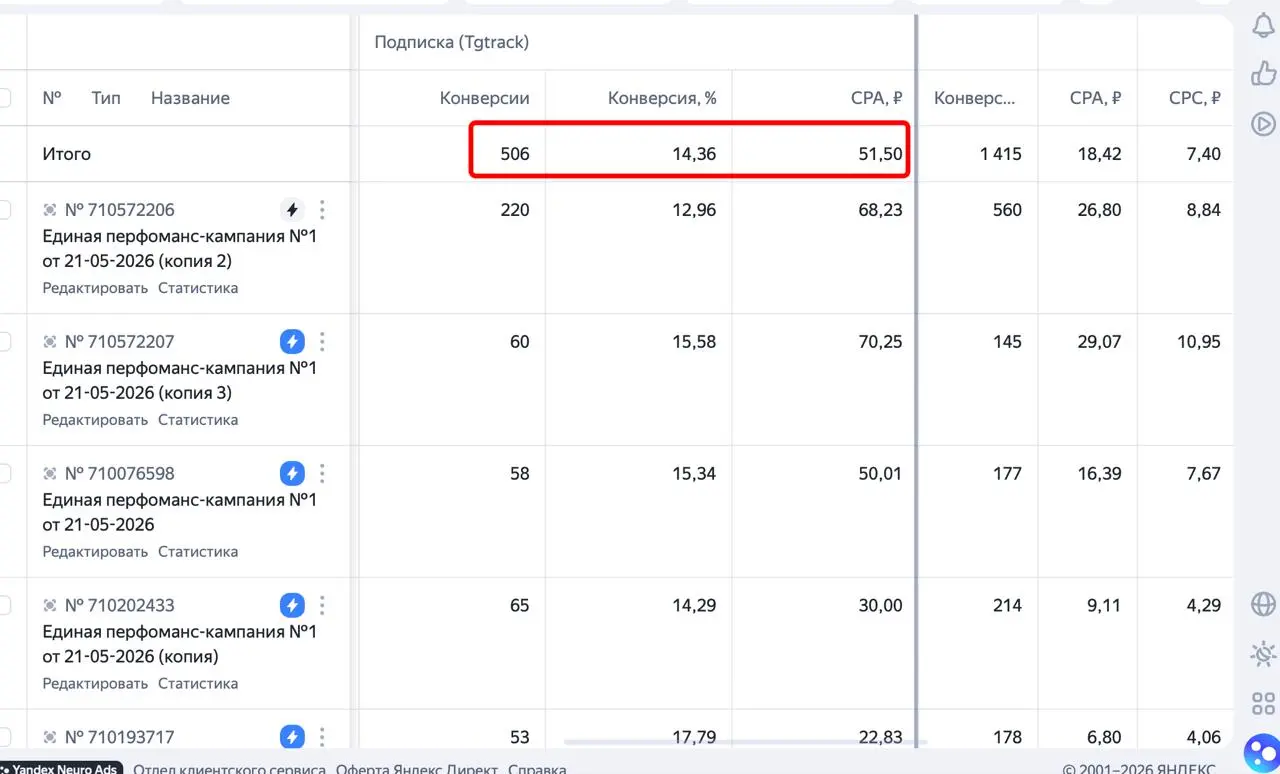Open campaign title ending (копия 2)
1280x774 pixels.
180,249
